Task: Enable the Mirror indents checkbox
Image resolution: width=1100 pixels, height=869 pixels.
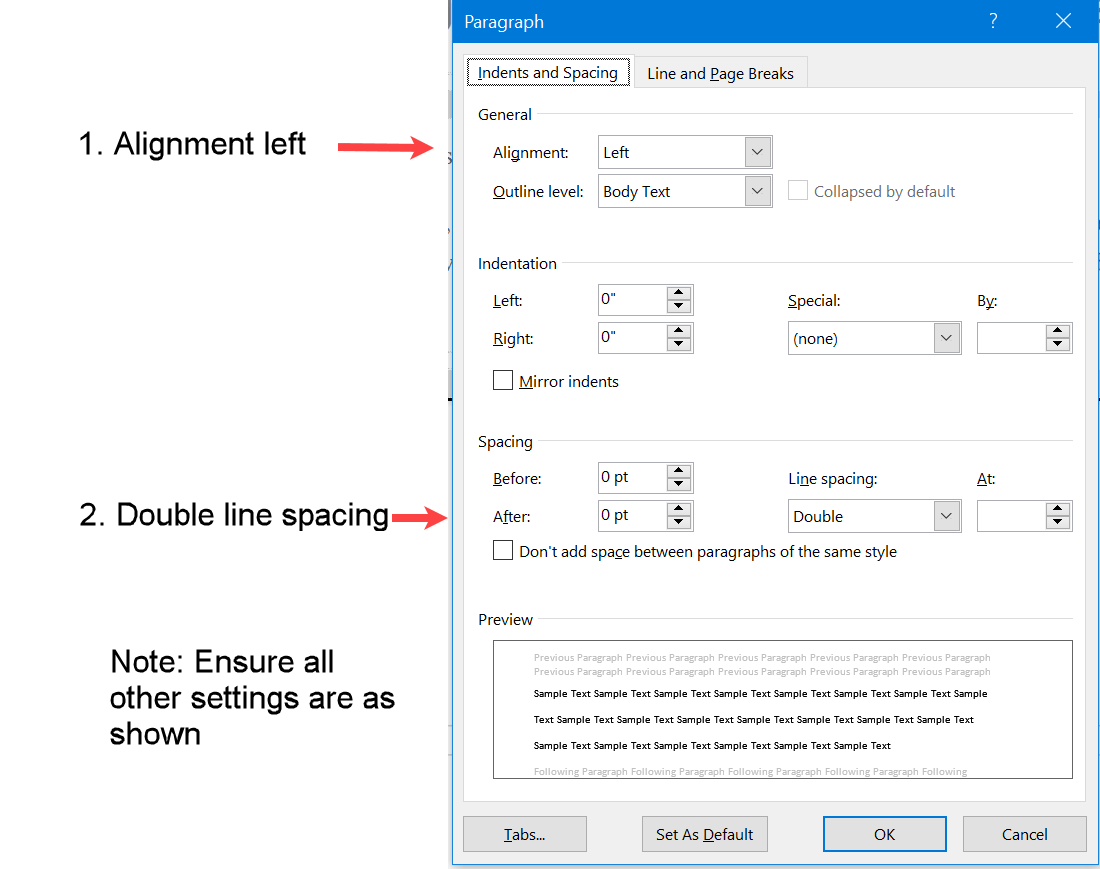Action: (503, 380)
